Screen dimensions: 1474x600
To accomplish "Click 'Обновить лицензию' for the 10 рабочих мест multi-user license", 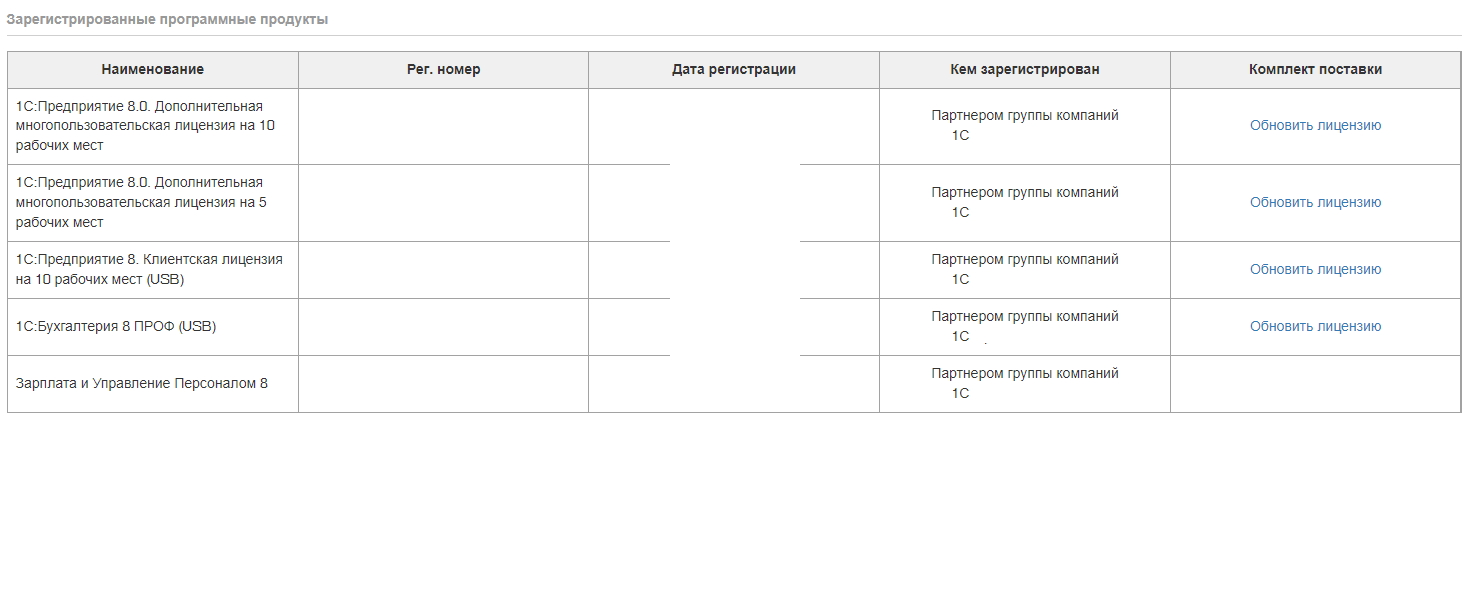I will pyautogui.click(x=1315, y=126).
